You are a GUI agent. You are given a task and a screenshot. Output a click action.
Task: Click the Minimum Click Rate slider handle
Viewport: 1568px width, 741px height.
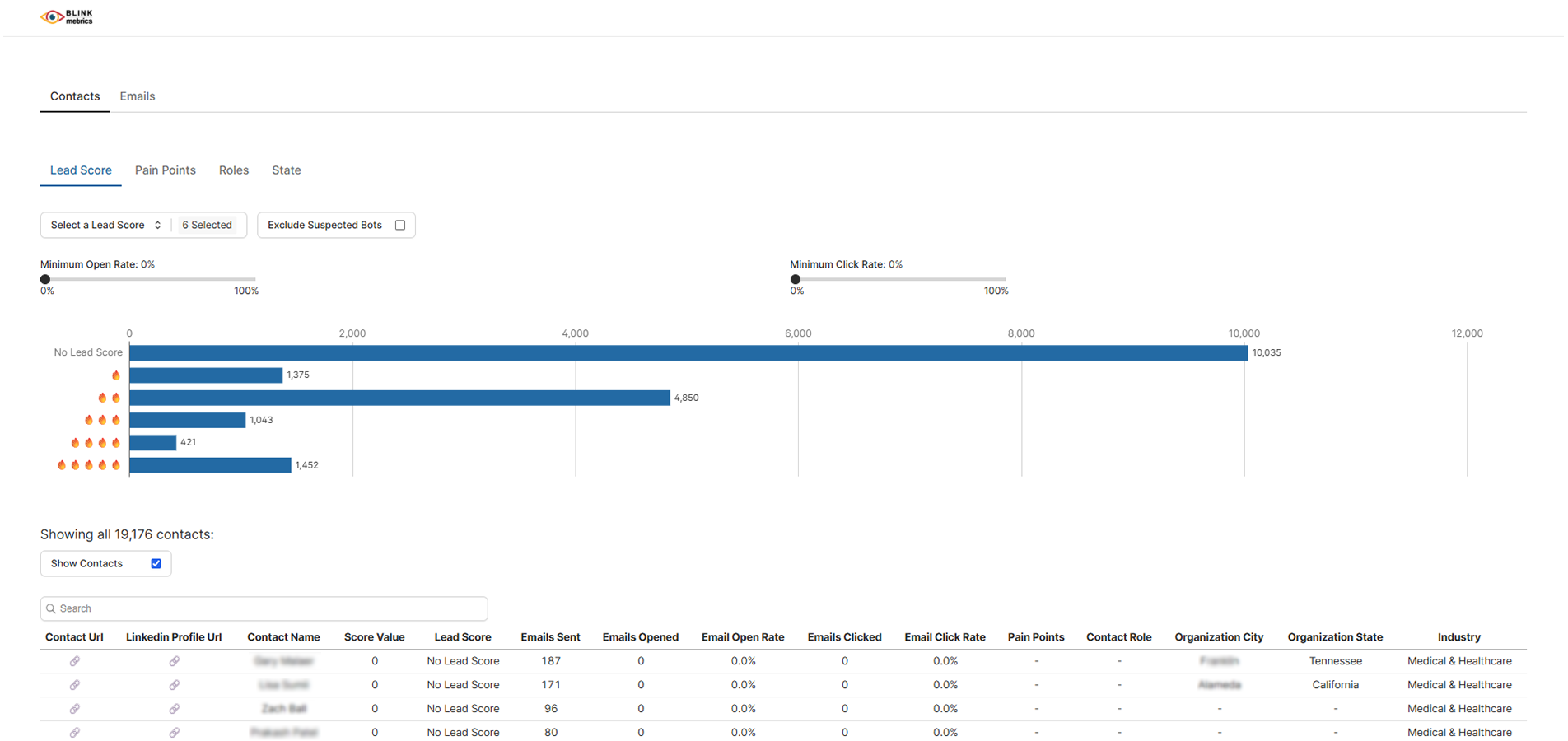pyautogui.click(x=796, y=279)
